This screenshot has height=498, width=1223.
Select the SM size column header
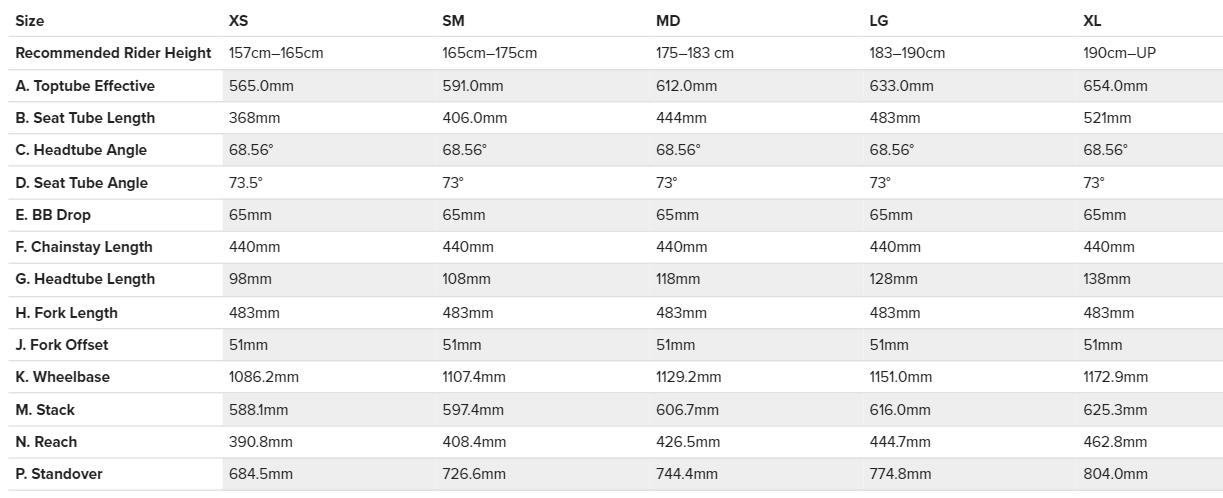pyautogui.click(x=453, y=20)
